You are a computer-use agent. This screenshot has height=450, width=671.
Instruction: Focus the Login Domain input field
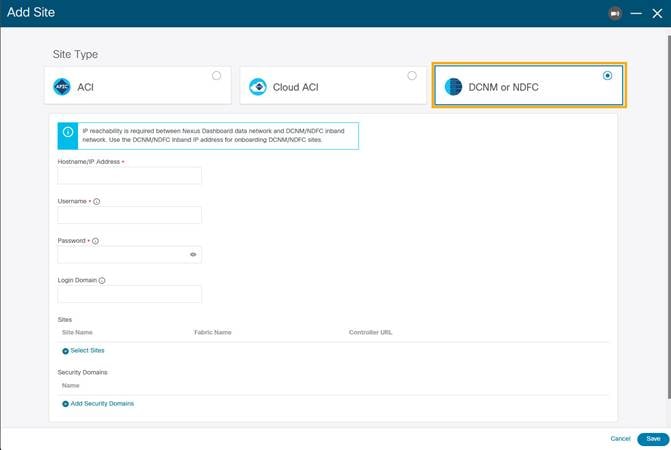tap(129, 294)
